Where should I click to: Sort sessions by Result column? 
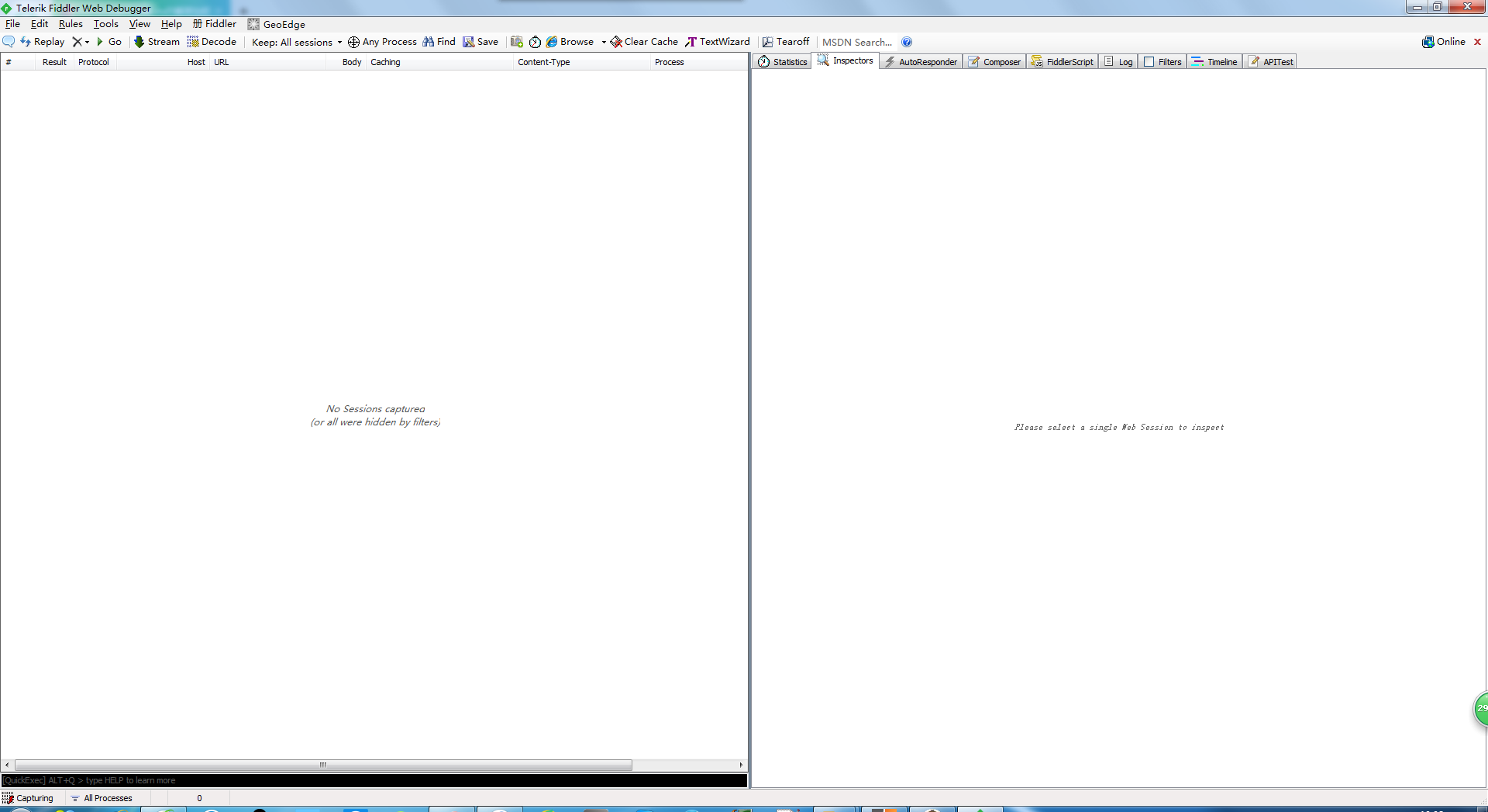[x=54, y=62]
